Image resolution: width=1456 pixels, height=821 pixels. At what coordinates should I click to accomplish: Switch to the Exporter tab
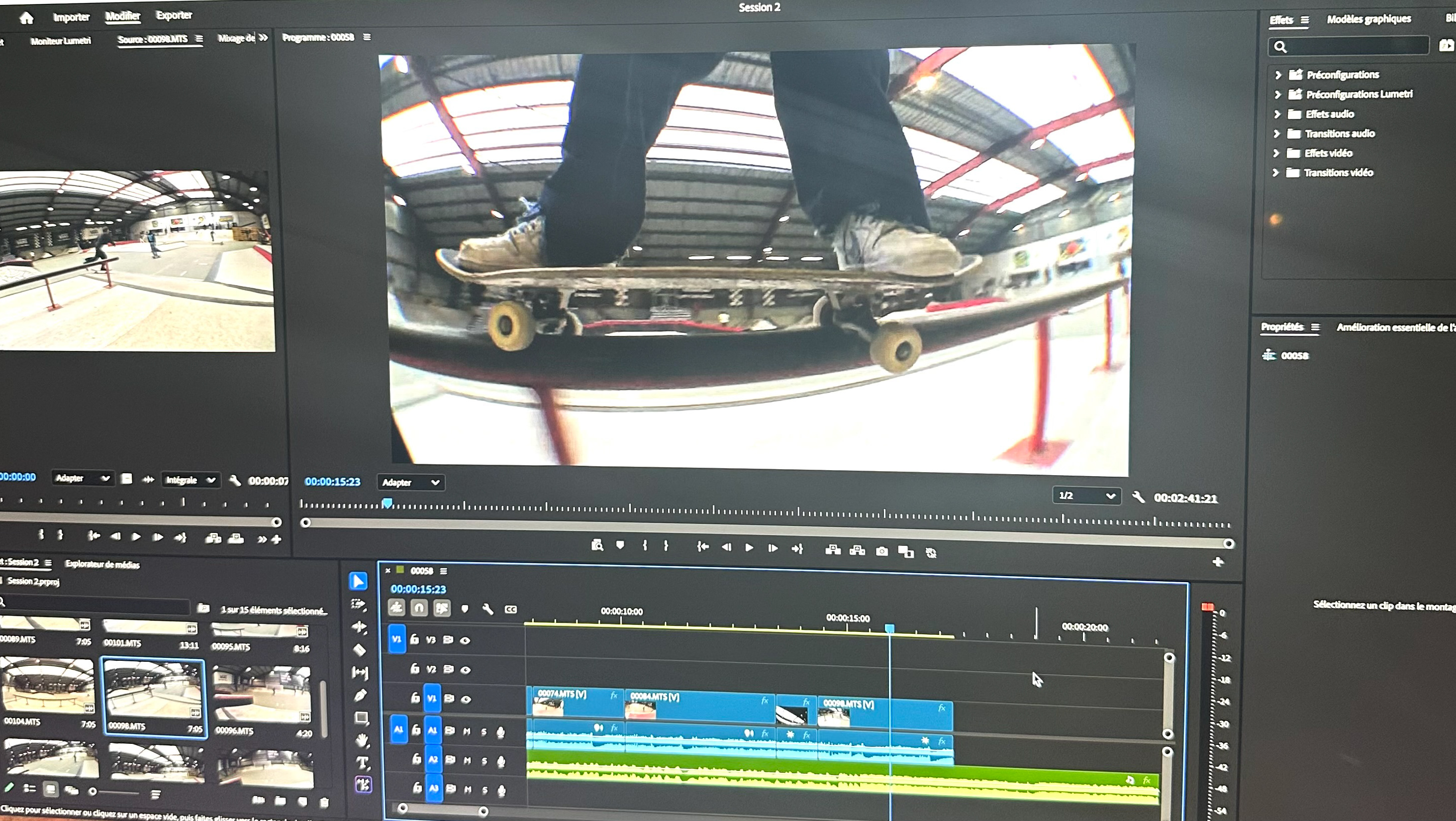(x=174, y=15)
